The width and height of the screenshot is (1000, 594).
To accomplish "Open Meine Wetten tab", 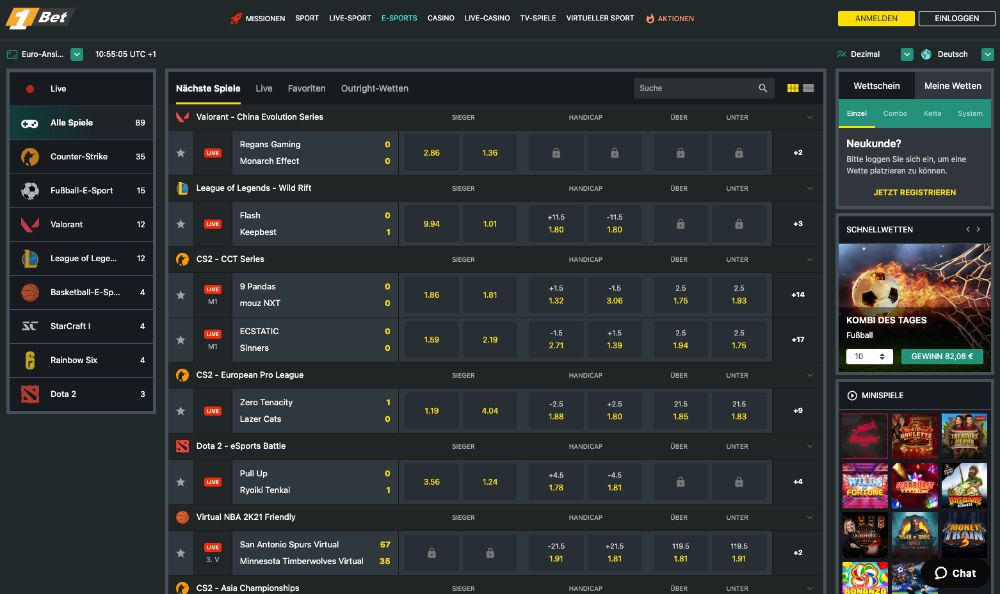I will tap(953, 85).
